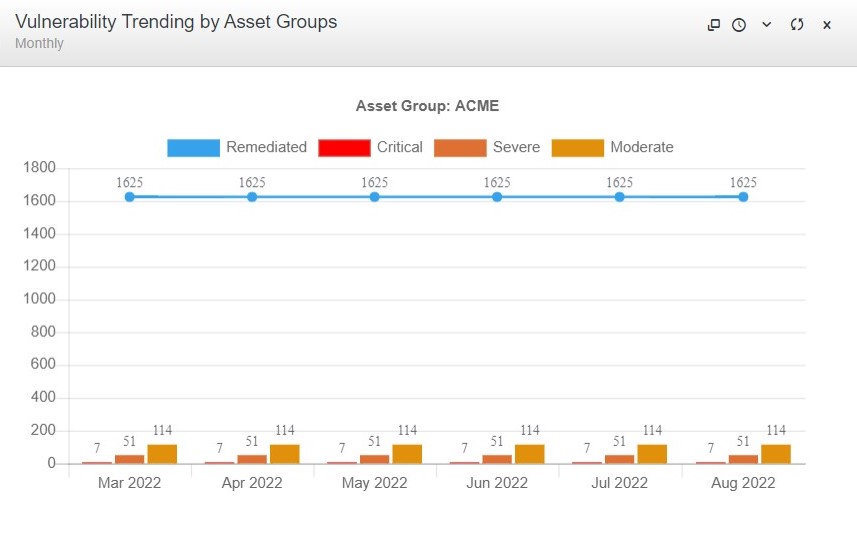Refresh the vulnerability trending widget
857x560 pixels.
point(797,25)
